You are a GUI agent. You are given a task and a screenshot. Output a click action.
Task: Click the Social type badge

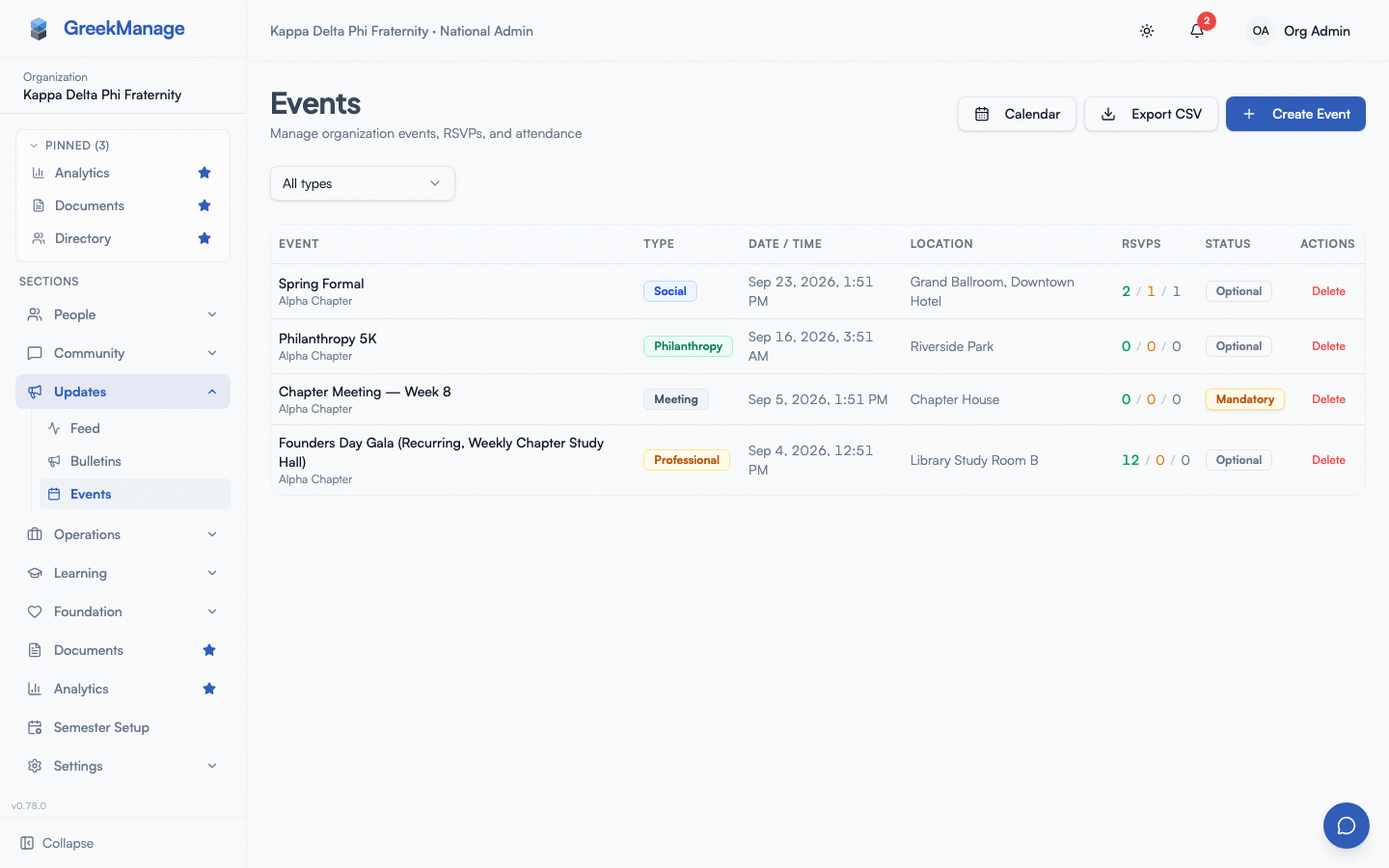coord(670,291)
